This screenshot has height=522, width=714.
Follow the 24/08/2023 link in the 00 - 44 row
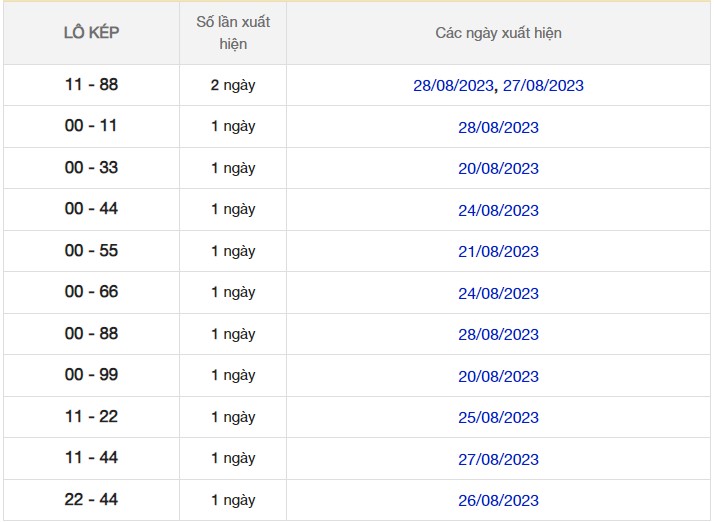tap(498, 210)
